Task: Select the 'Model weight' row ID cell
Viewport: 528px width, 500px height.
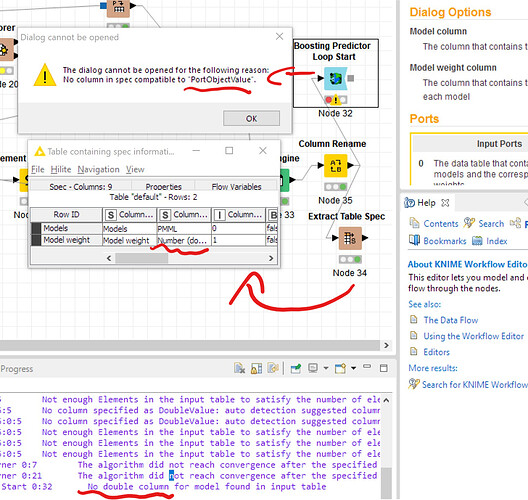Action: [x=66, y=240]
